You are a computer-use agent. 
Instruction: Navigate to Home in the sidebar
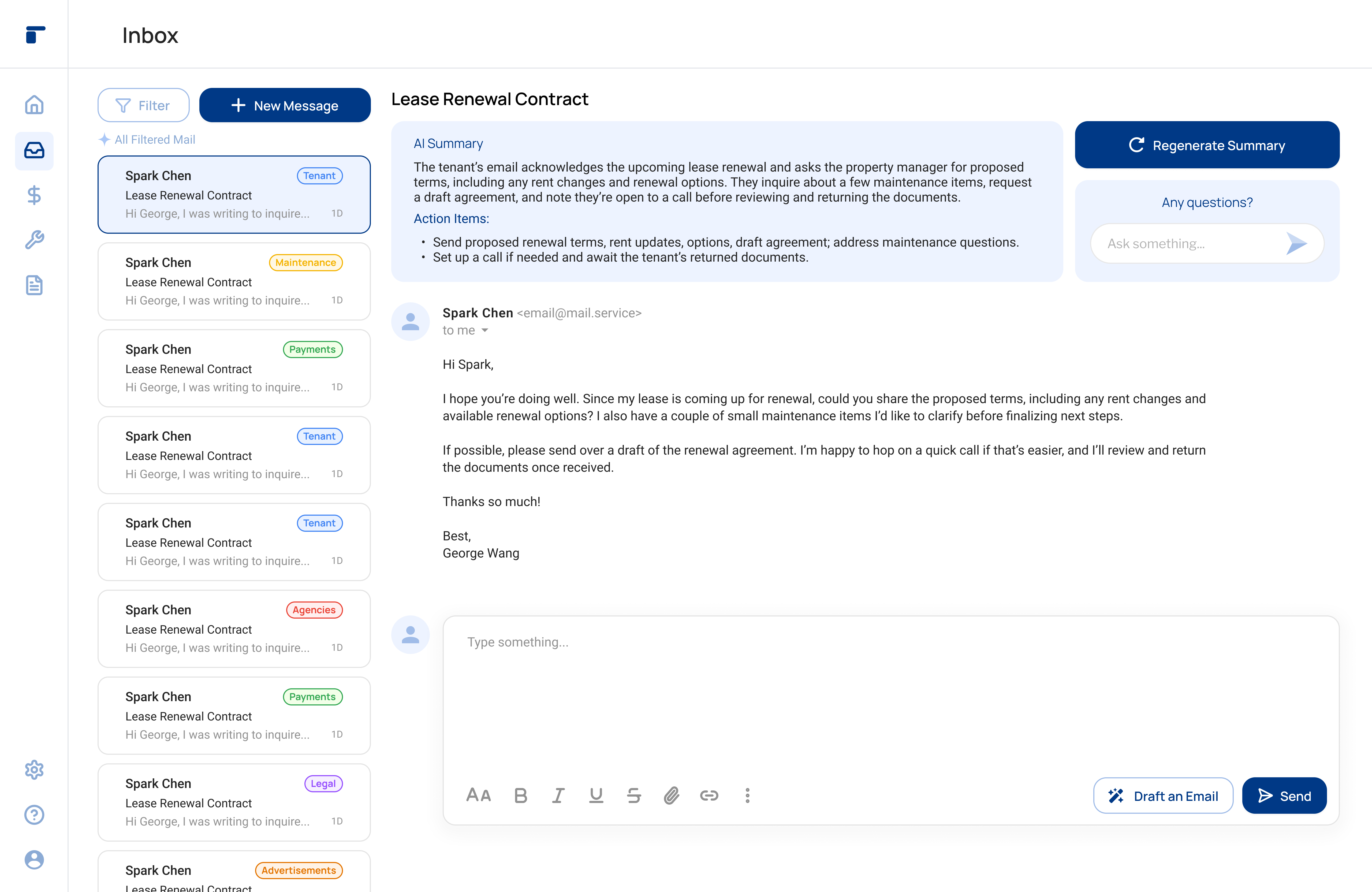[34, 105]
